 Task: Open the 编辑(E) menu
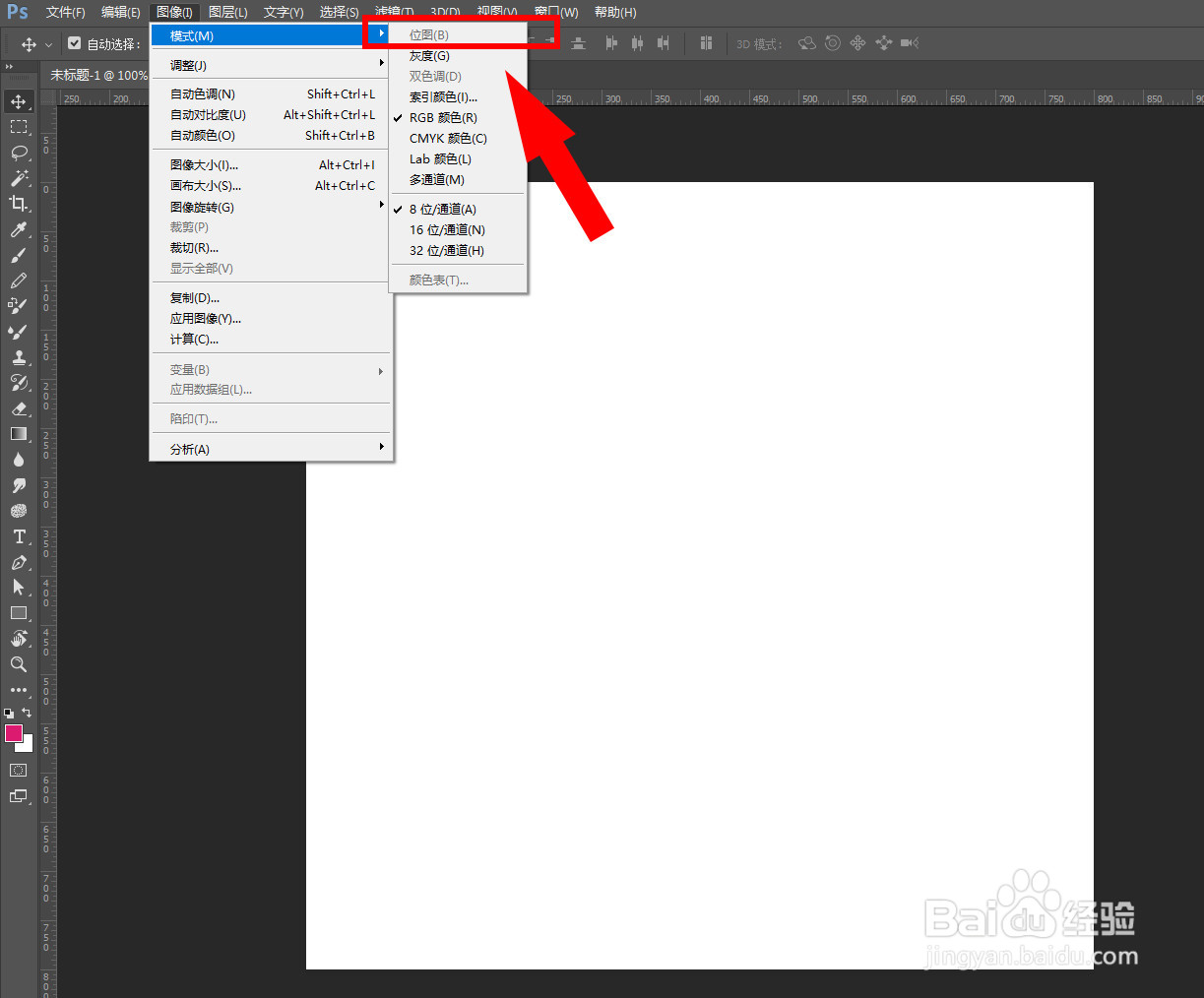[x=121, y=12]
